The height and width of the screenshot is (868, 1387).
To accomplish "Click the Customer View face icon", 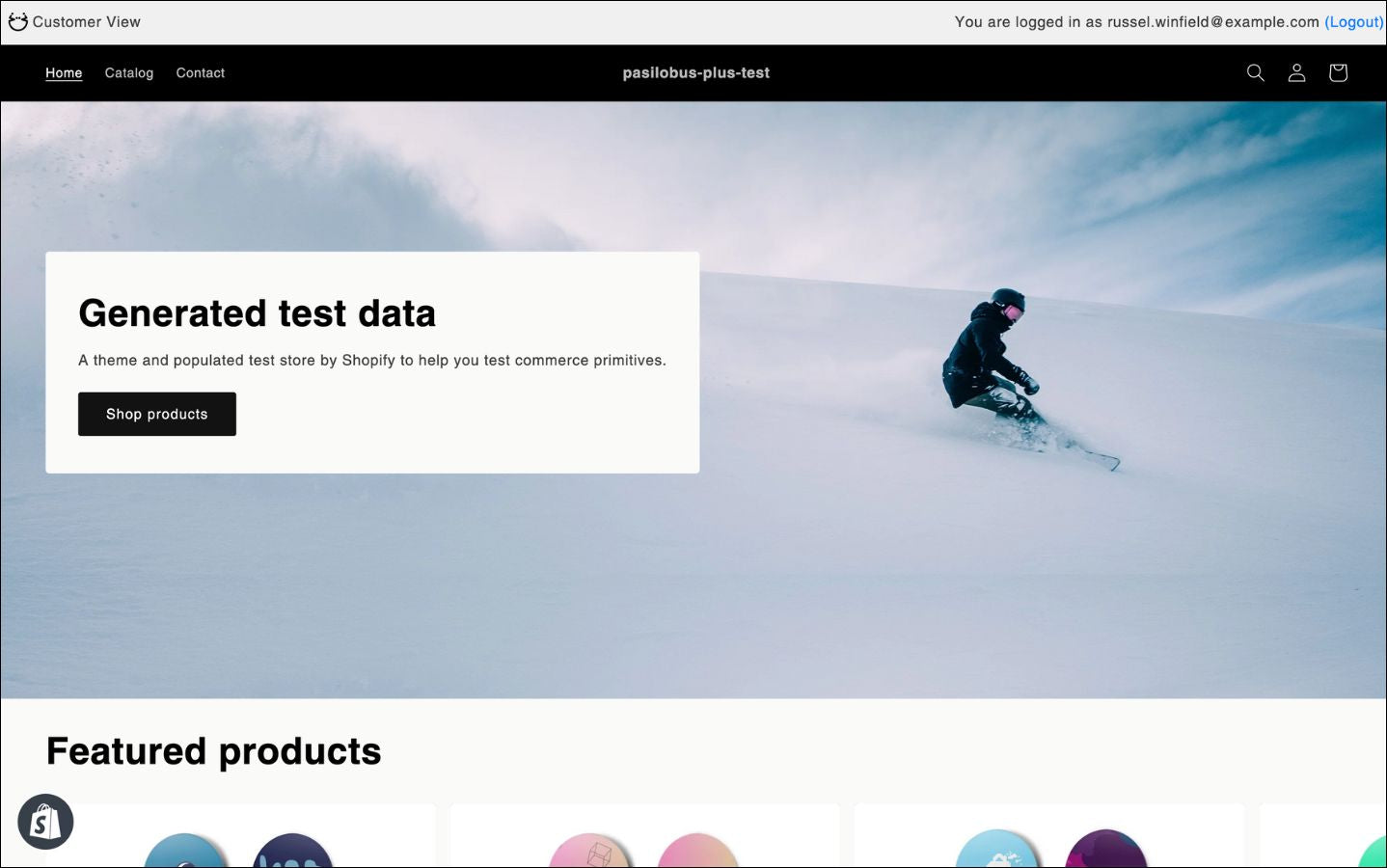I will pos(17,21).
